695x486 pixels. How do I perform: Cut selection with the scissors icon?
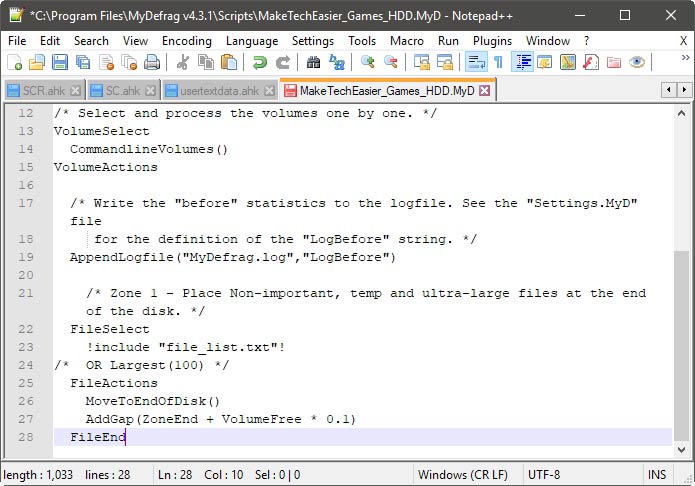[183, 63]
